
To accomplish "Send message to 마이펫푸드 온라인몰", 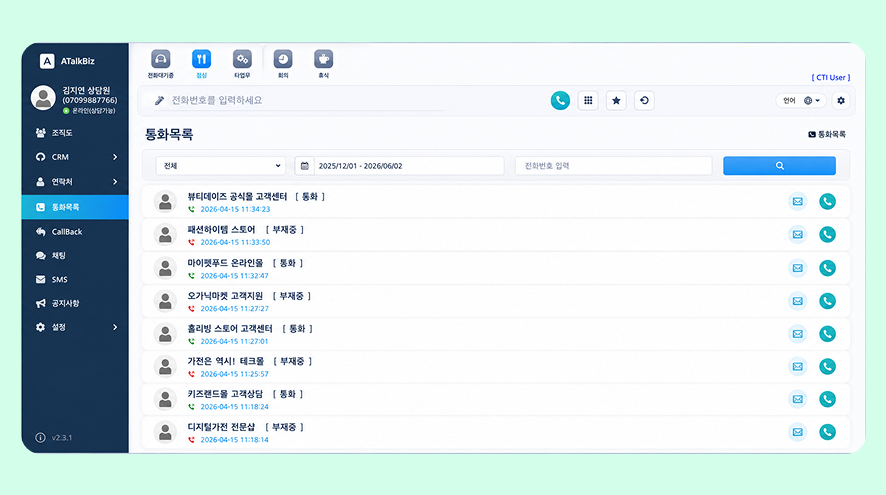I will (797, 268).
